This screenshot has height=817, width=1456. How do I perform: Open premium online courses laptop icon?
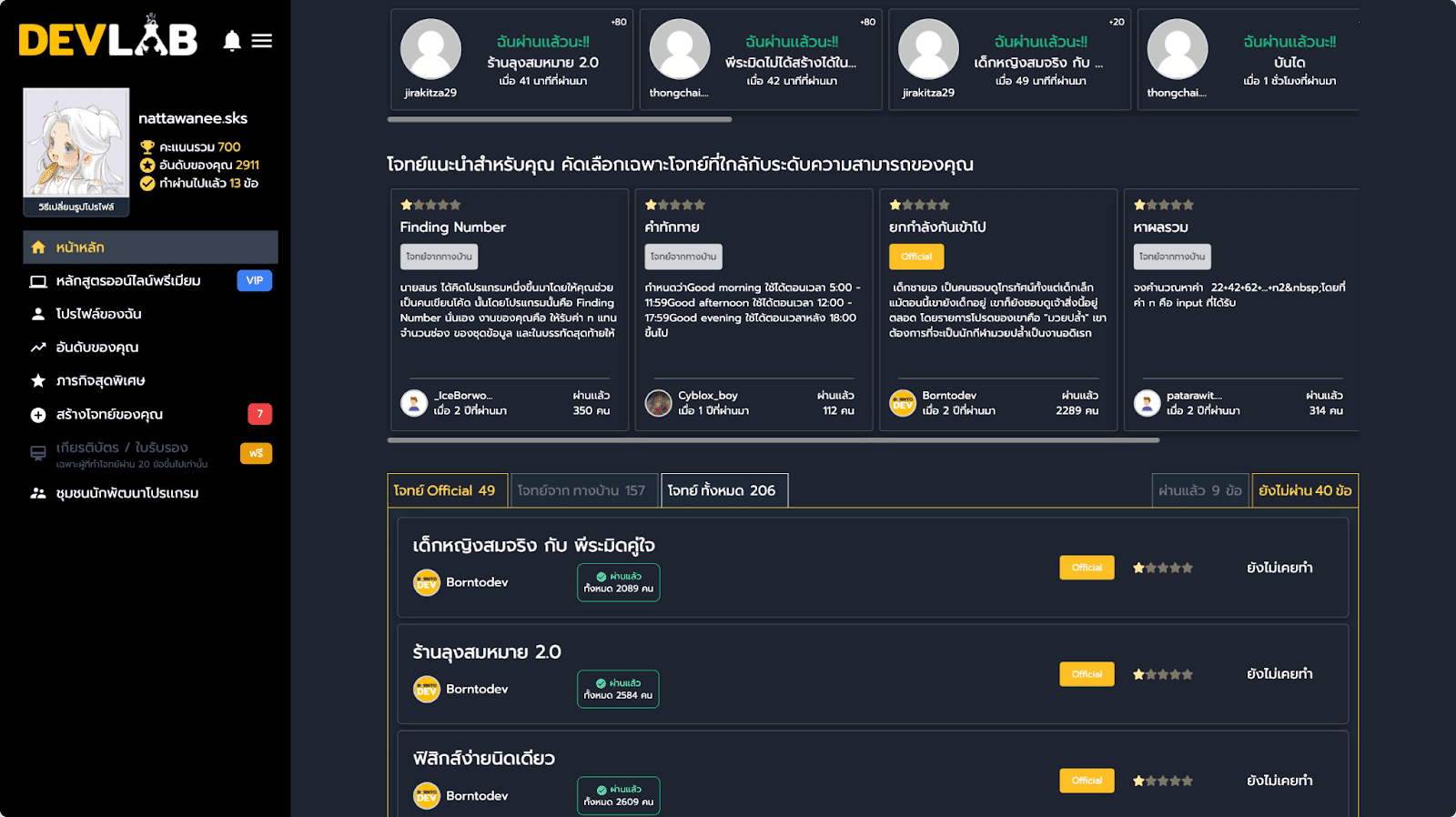(x=38, y=281)
